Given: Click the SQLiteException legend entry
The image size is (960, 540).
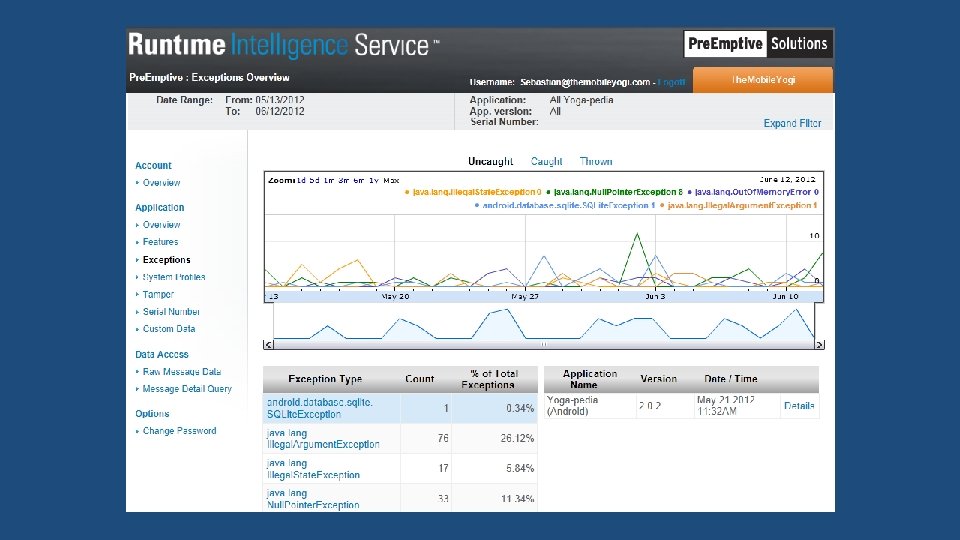Looking at the screenshot, I should (x=564, y=206).
